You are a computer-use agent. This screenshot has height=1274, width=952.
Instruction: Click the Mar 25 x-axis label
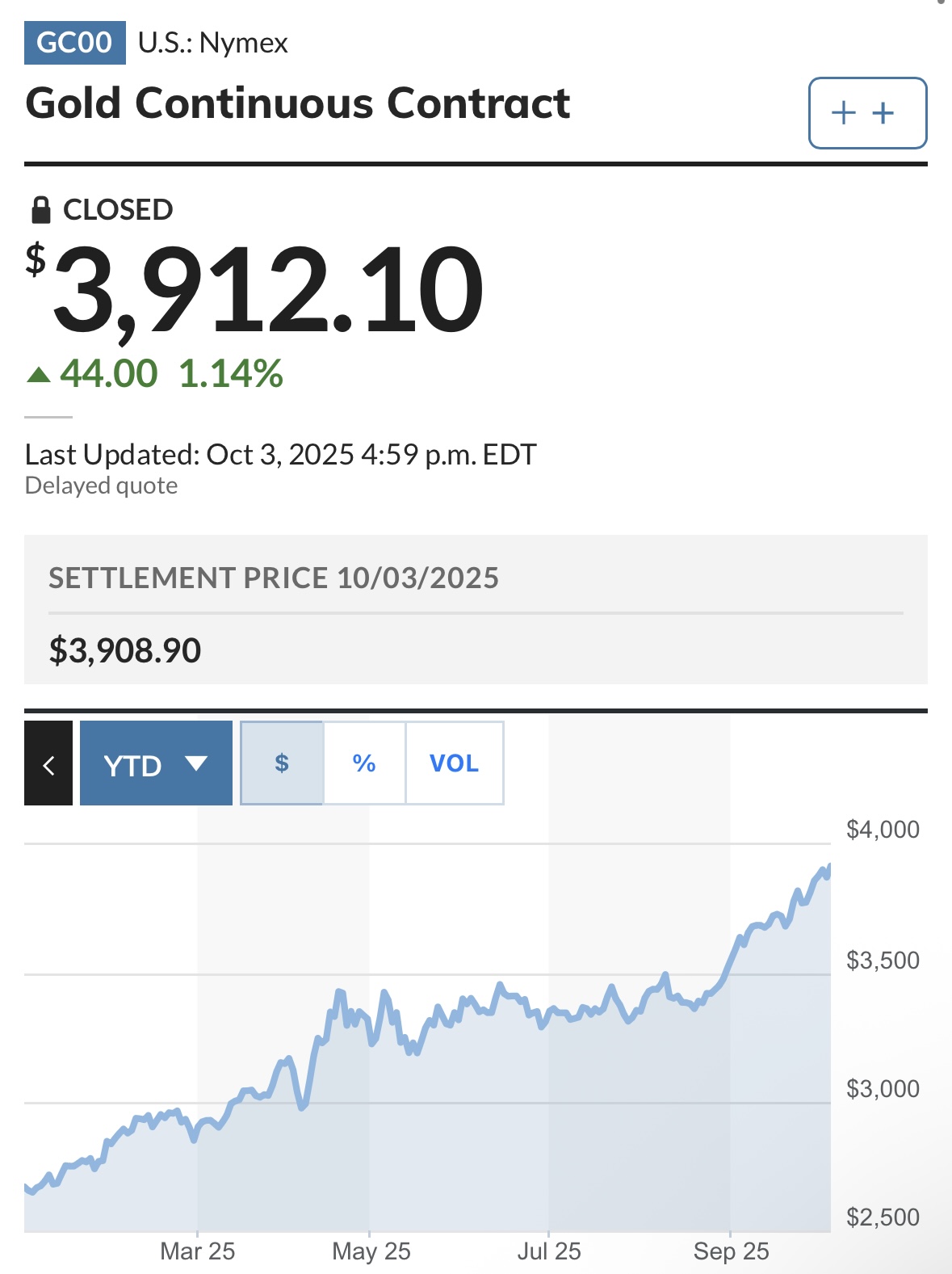click(198, 1251)
